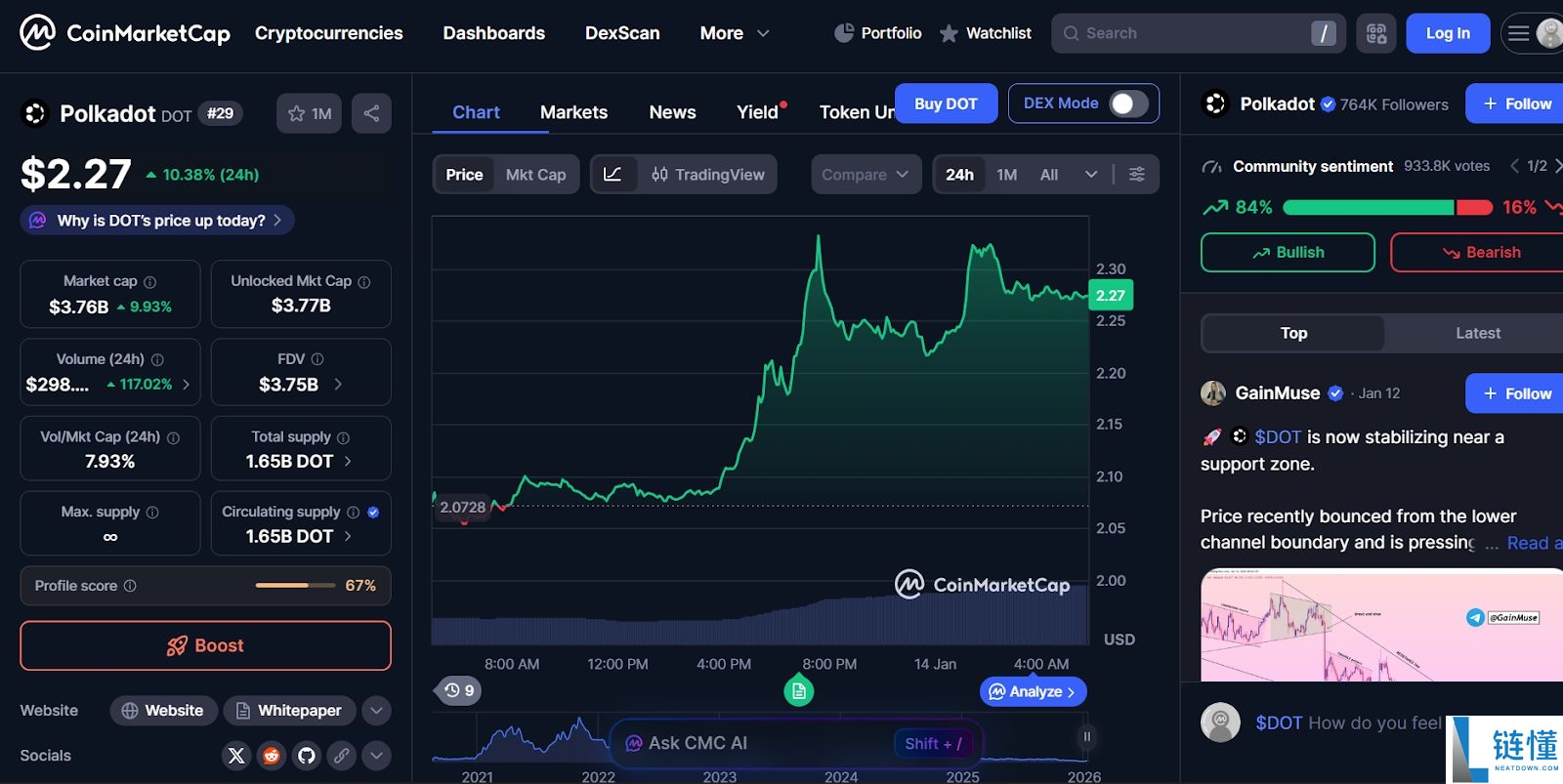Open the Compare dropdown

coord(866,175)
